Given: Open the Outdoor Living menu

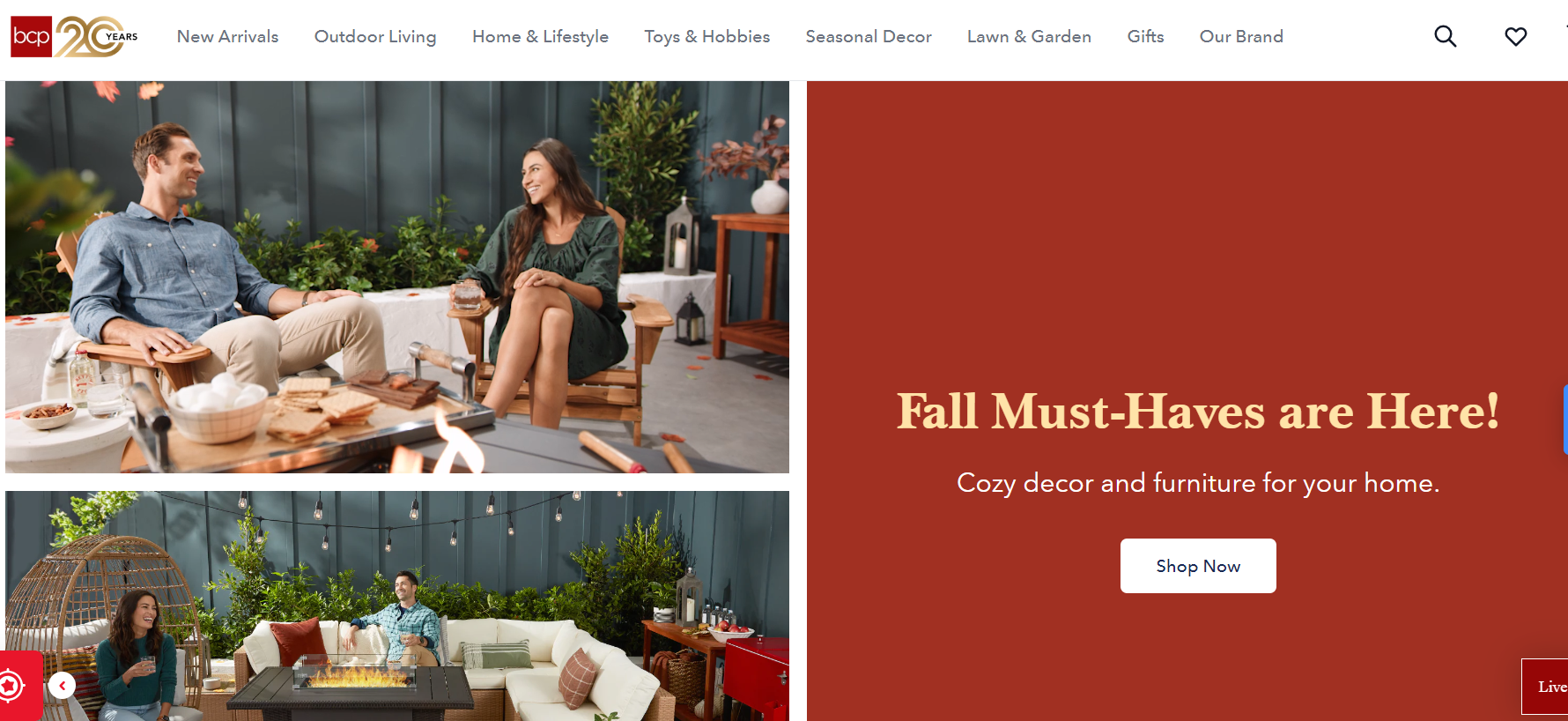Looking at the screenshot, I should (375, 36).
